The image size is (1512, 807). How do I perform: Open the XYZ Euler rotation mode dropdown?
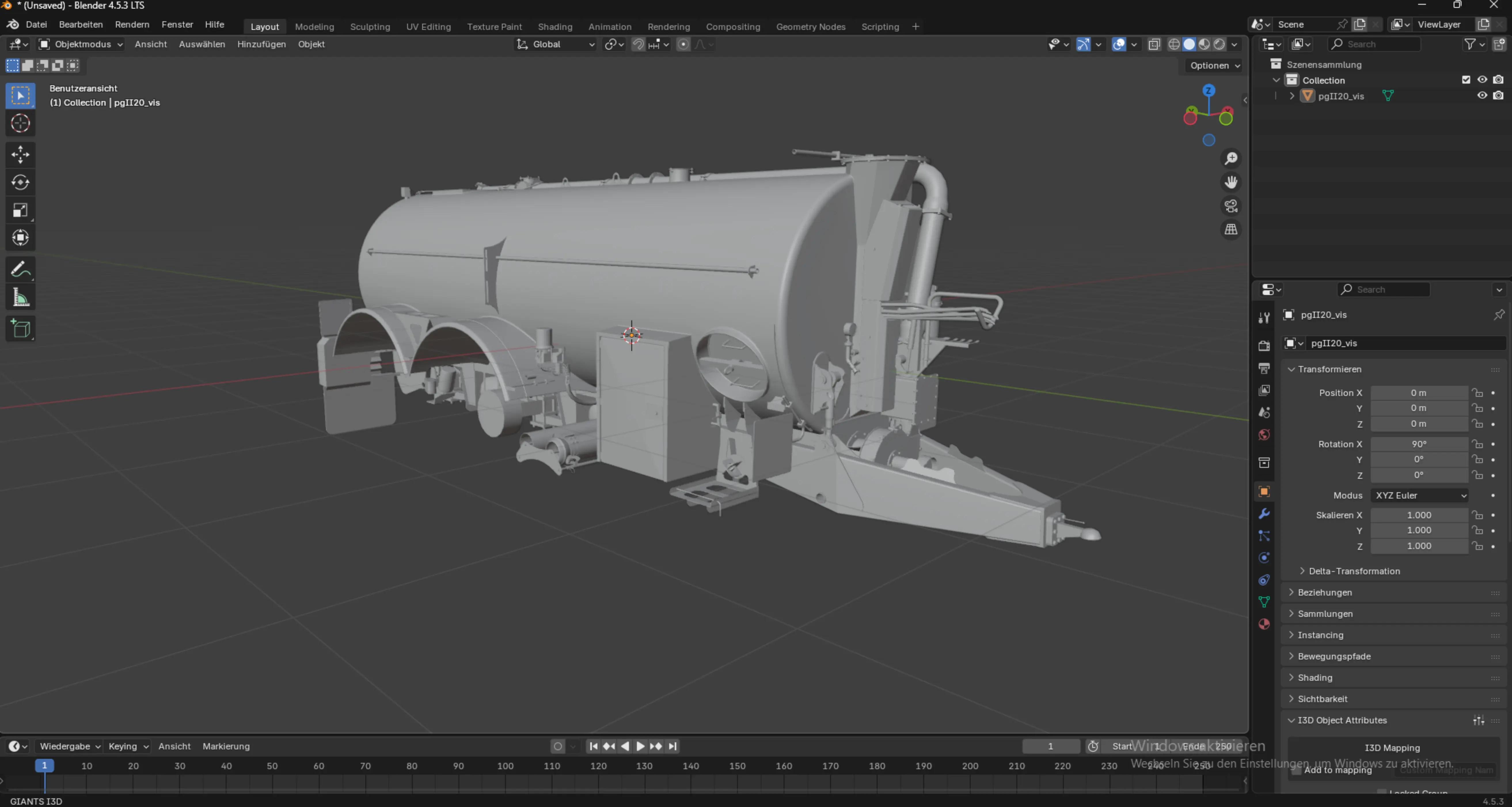tap(1419, 495)
